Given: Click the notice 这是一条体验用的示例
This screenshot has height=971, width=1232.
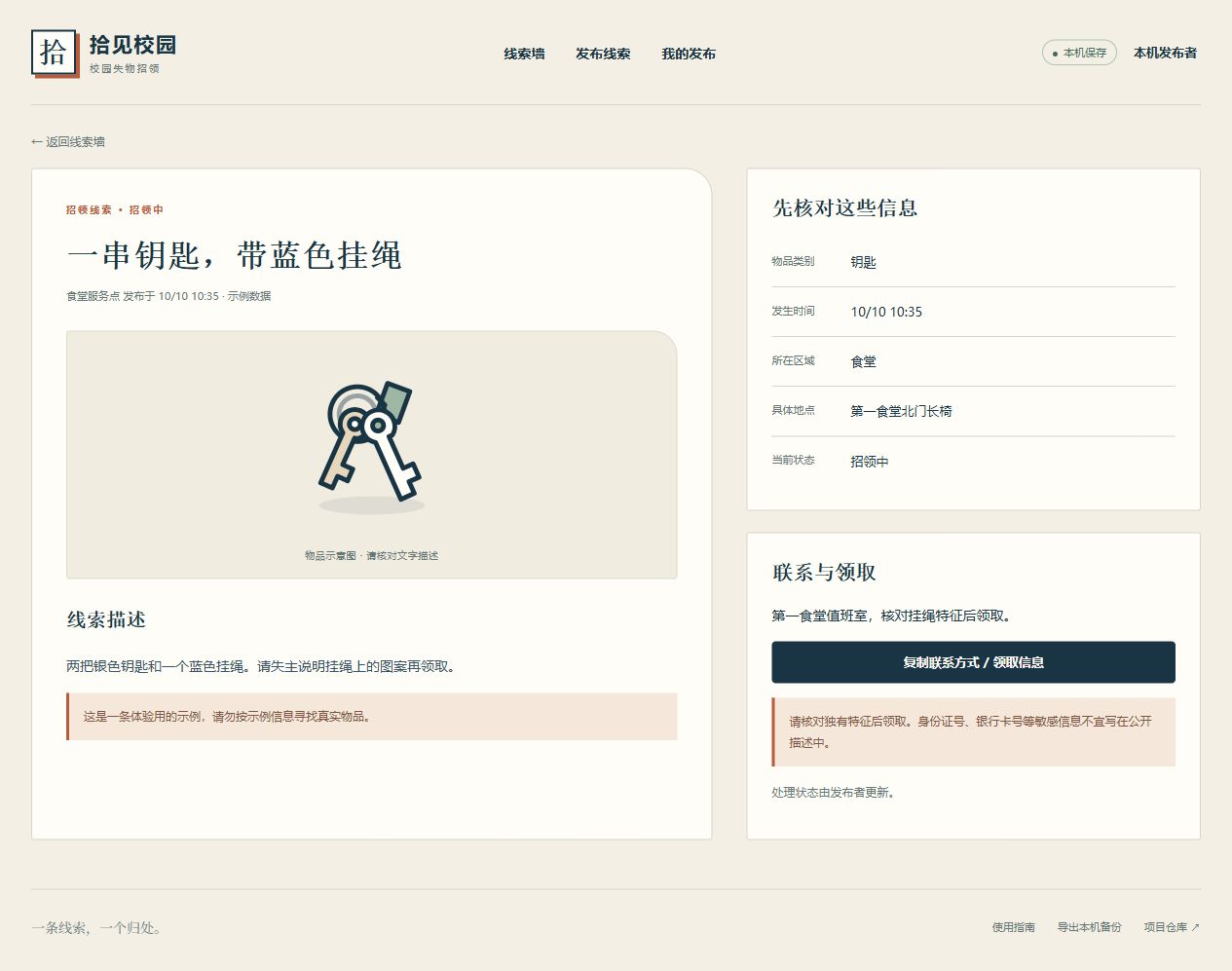Looking at the screenshot, I should (x=372, y=717).
